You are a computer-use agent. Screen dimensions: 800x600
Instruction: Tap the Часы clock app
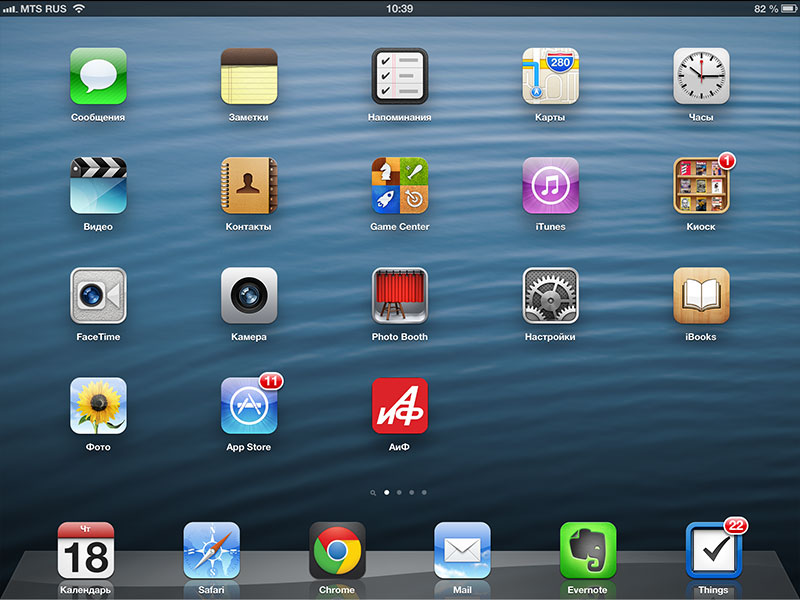tap(701, 77)
